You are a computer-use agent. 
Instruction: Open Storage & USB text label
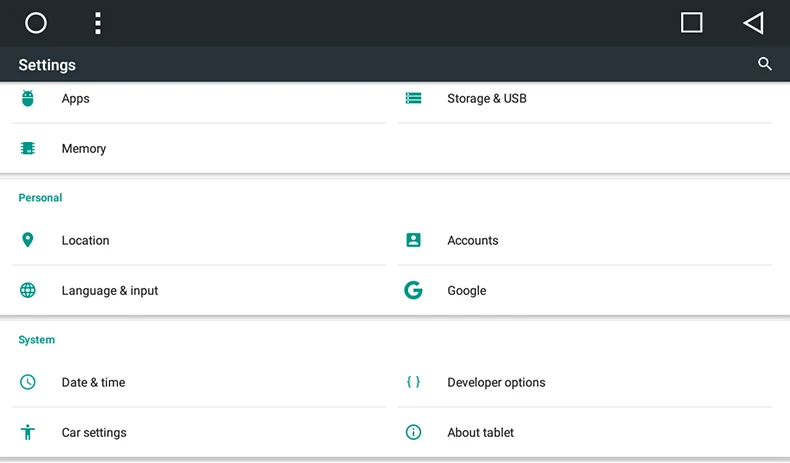487,98
